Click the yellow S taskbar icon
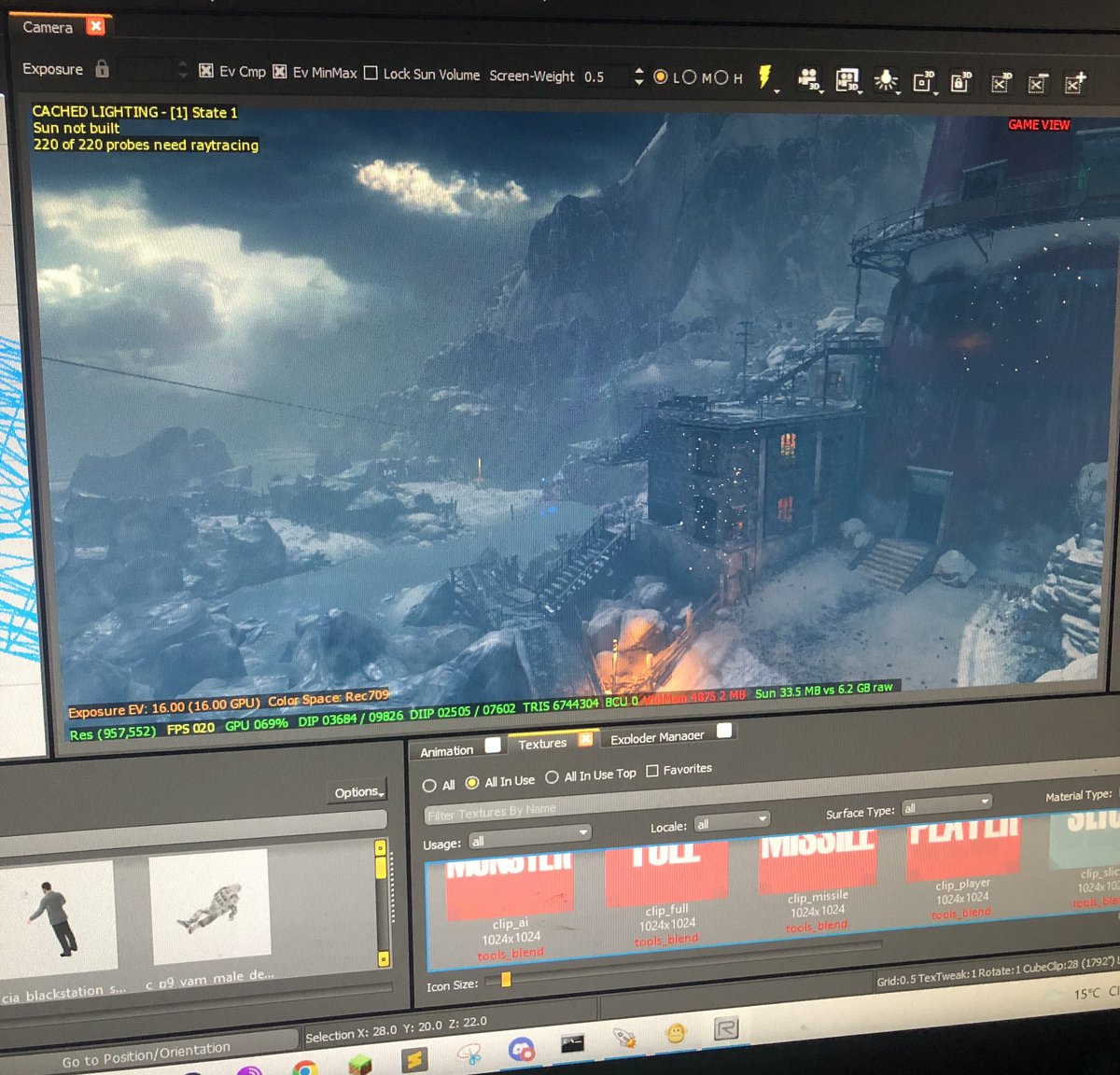 (x=413, y=1059)
